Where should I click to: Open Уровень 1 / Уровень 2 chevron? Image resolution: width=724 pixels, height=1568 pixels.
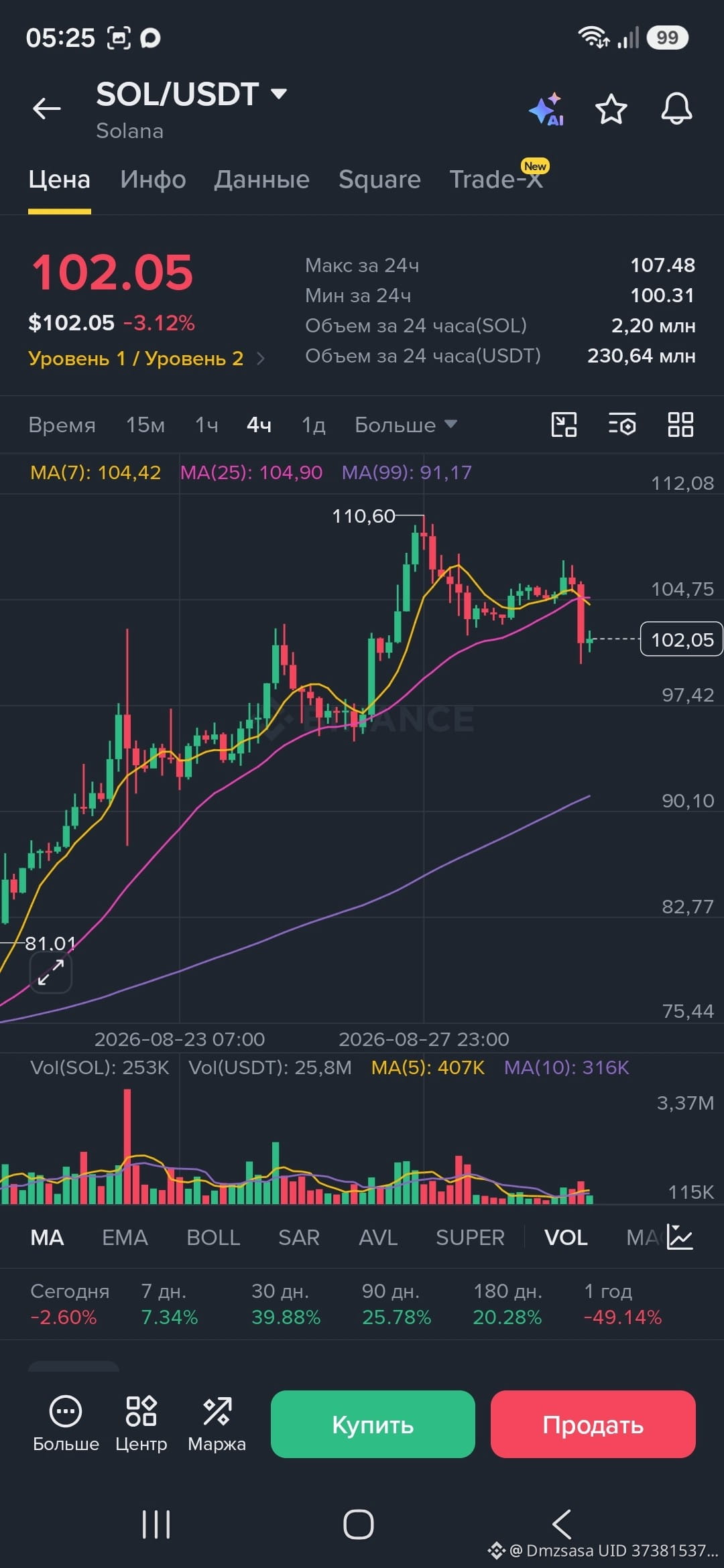(261, 358)
